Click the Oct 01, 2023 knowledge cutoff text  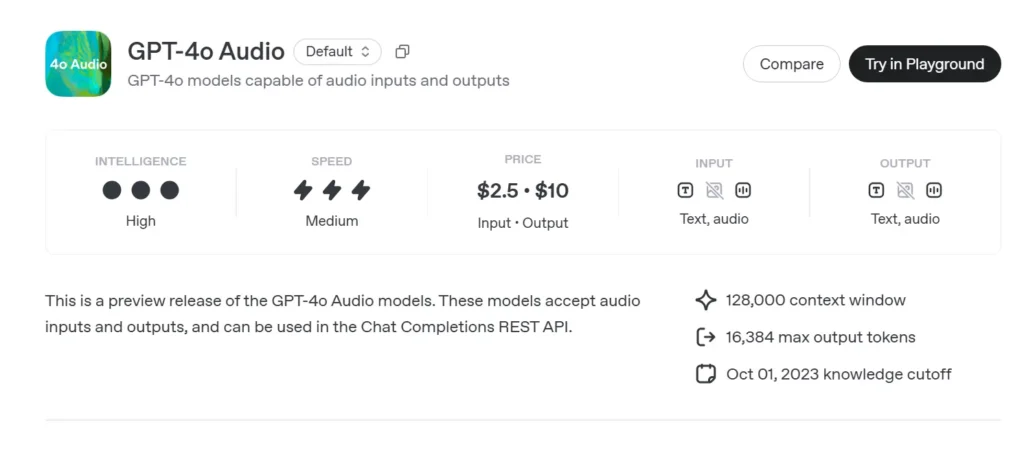point(838,374)
